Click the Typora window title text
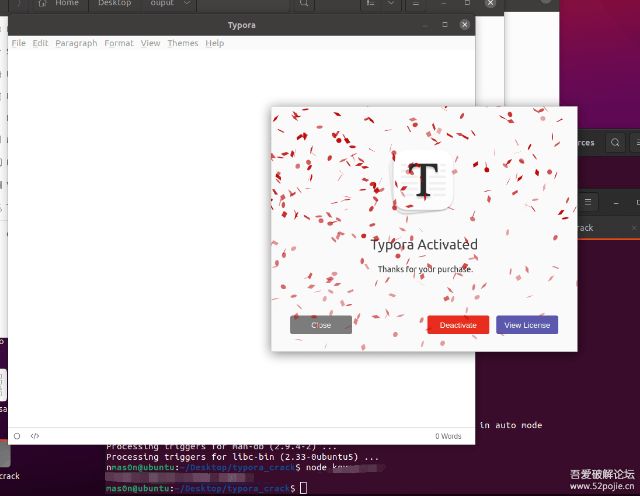Image resolution: width=640 pixels, height=496 pixels. [x=242, y=25]
